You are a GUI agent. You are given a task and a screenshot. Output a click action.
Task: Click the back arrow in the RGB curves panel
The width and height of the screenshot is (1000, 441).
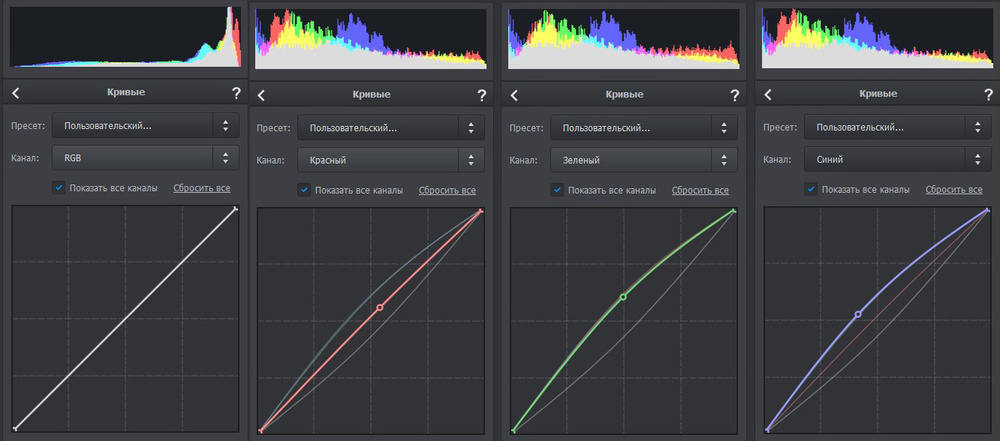(x=16, y=93)
